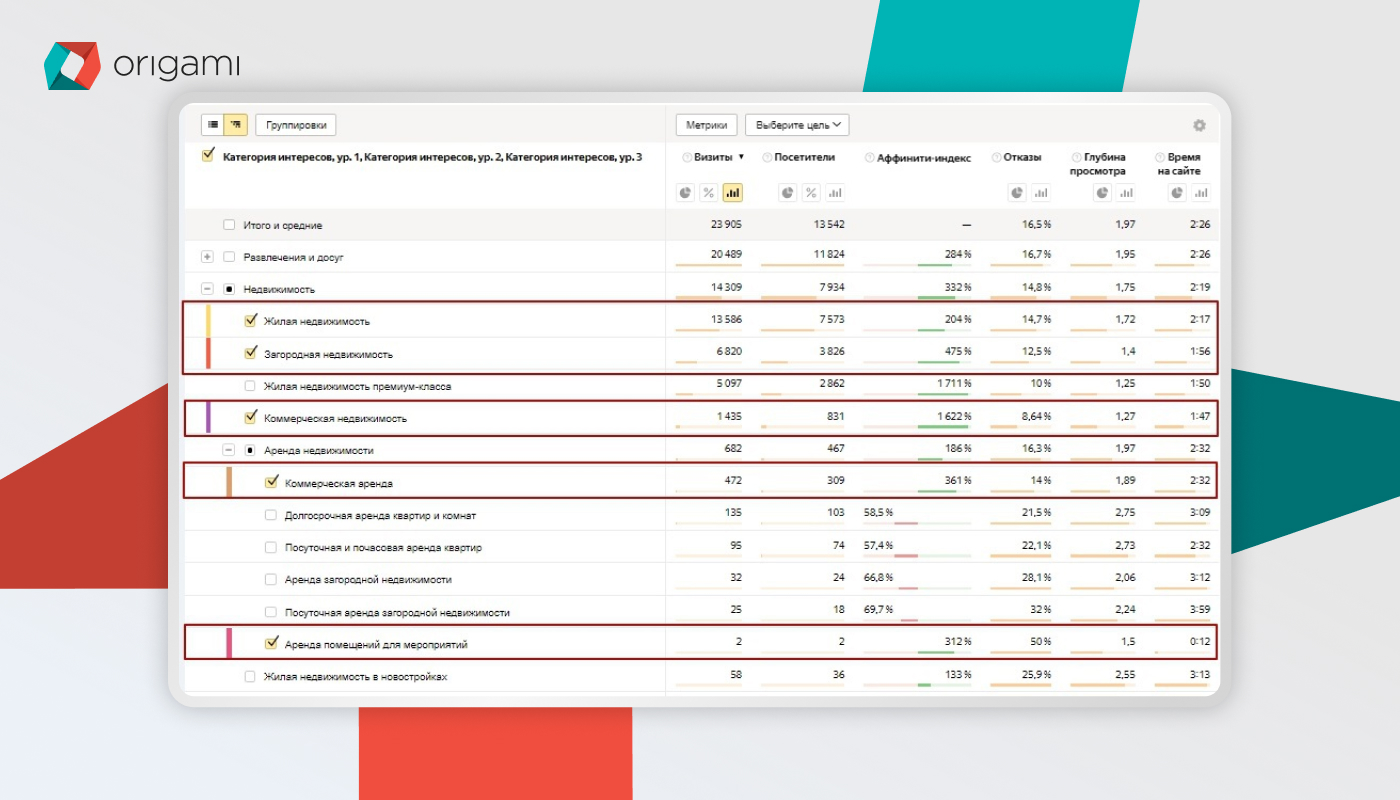Switch to flat list view icon

click(213, 125)
